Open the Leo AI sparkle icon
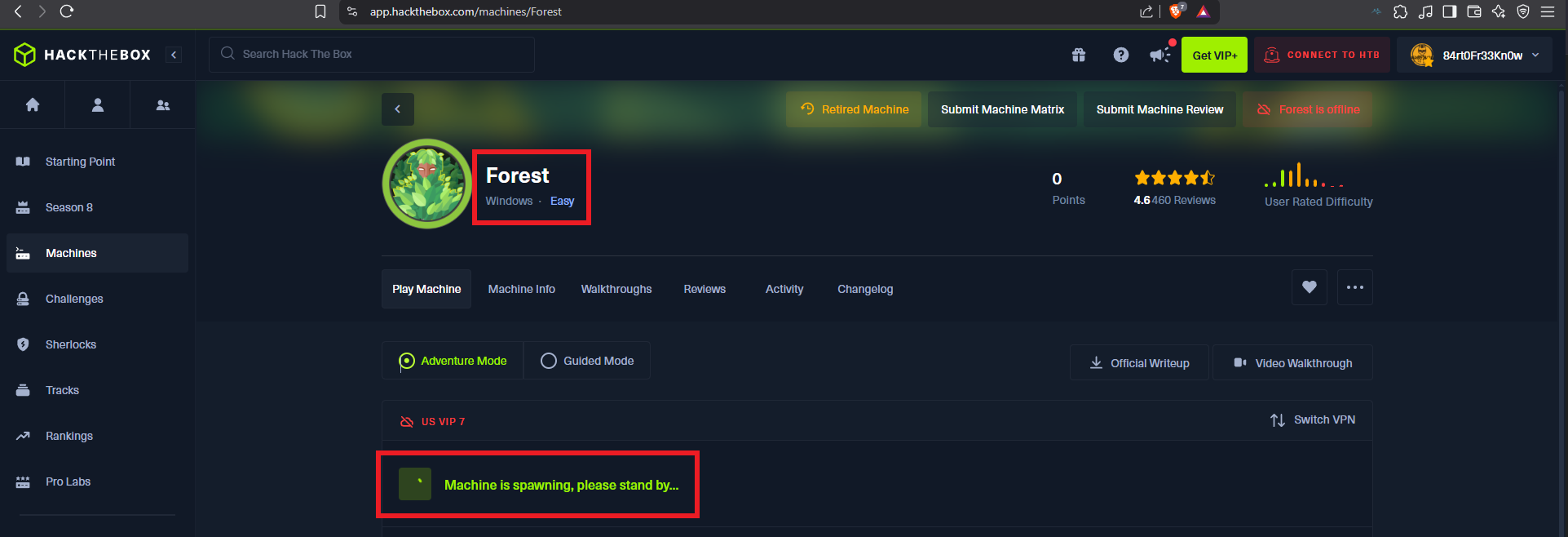 [1499, 11]
